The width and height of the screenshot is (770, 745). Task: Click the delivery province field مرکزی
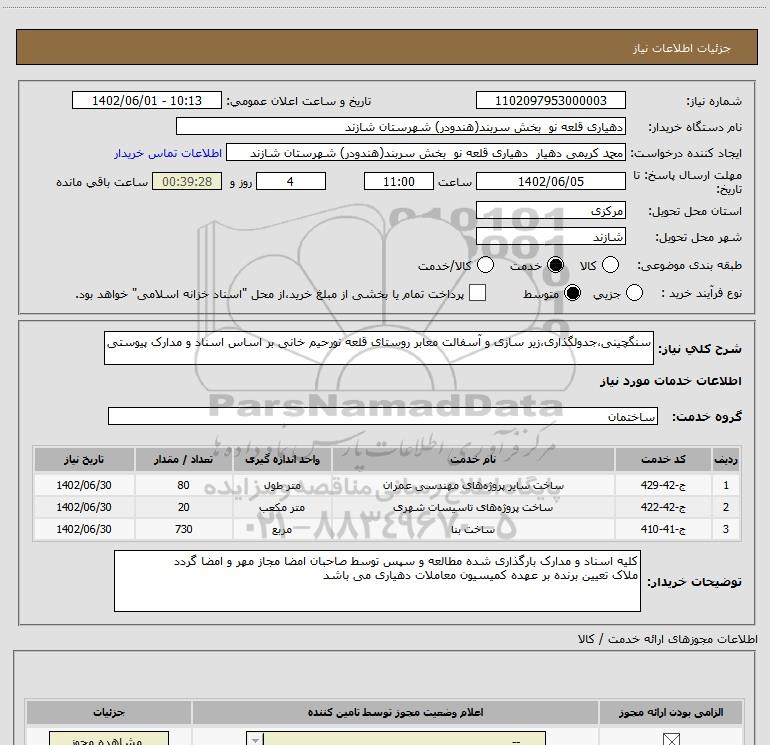click(x=550, y=211)
